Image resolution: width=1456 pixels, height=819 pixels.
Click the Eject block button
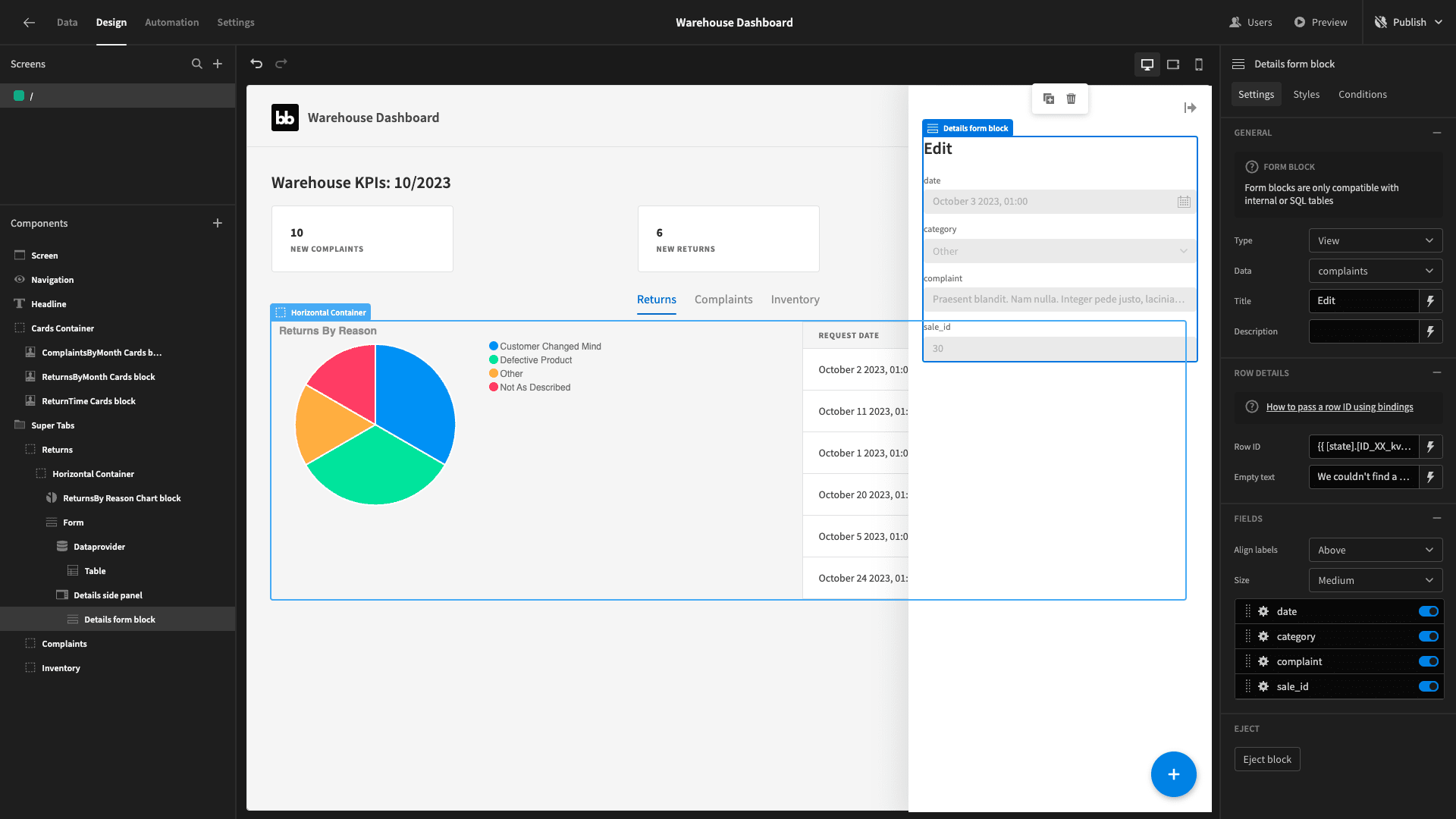pyautogui.click(x=1267, y=759)
